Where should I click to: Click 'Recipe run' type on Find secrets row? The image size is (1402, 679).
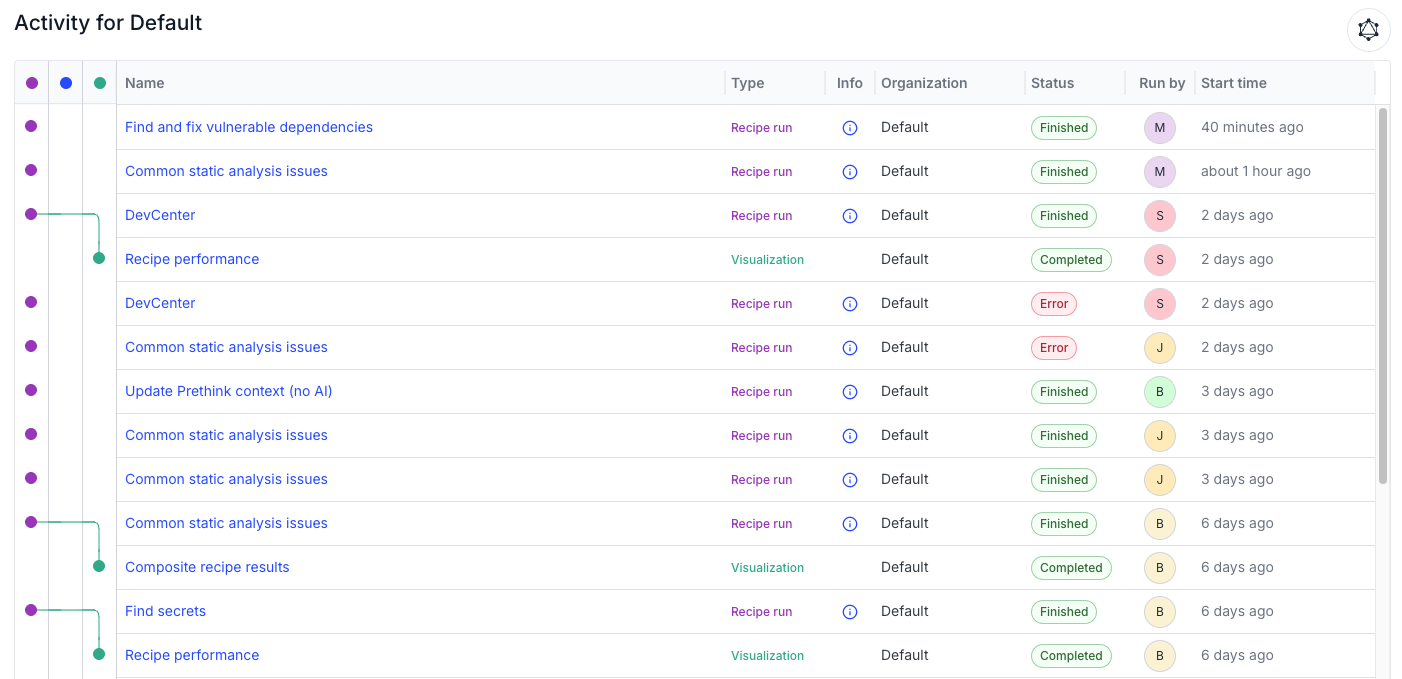[761, 611]
